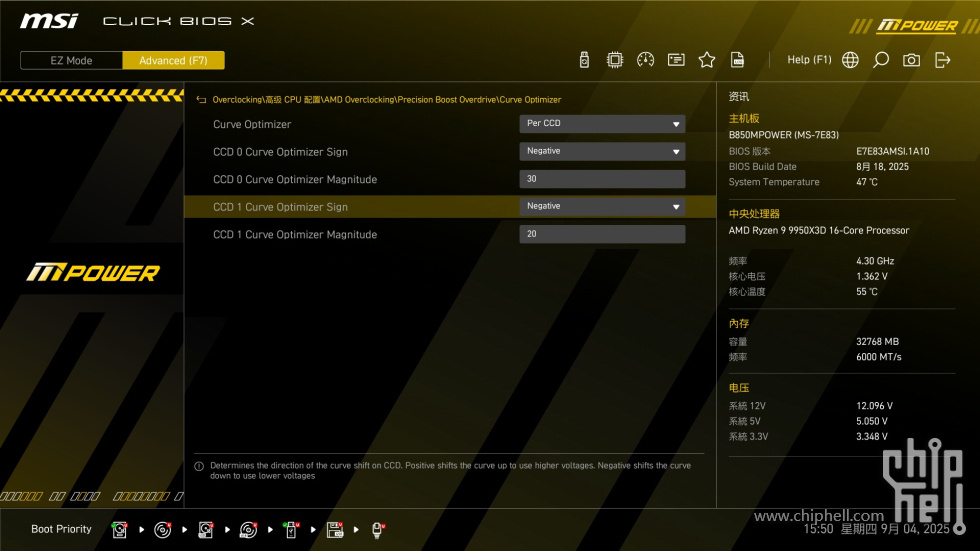Take a screenshot with the camera icon
The height and width of the screenshot is (551, 980).
pos(911,60)
